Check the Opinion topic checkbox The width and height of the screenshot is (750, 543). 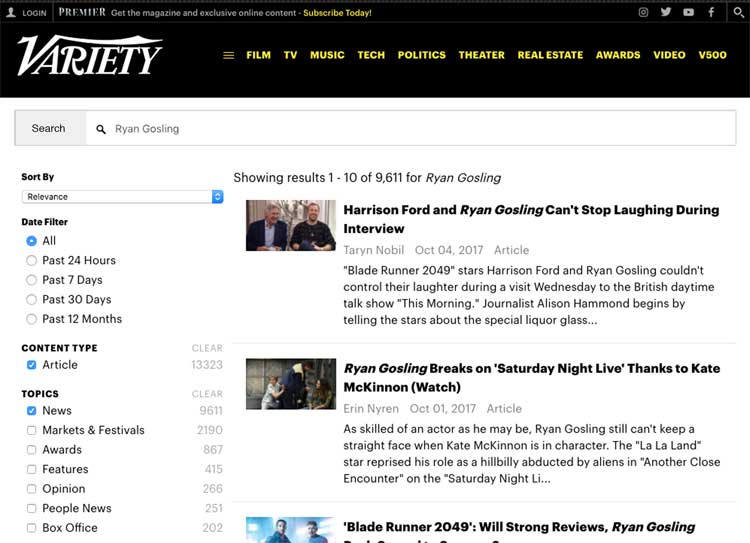[x=32, y=489]
